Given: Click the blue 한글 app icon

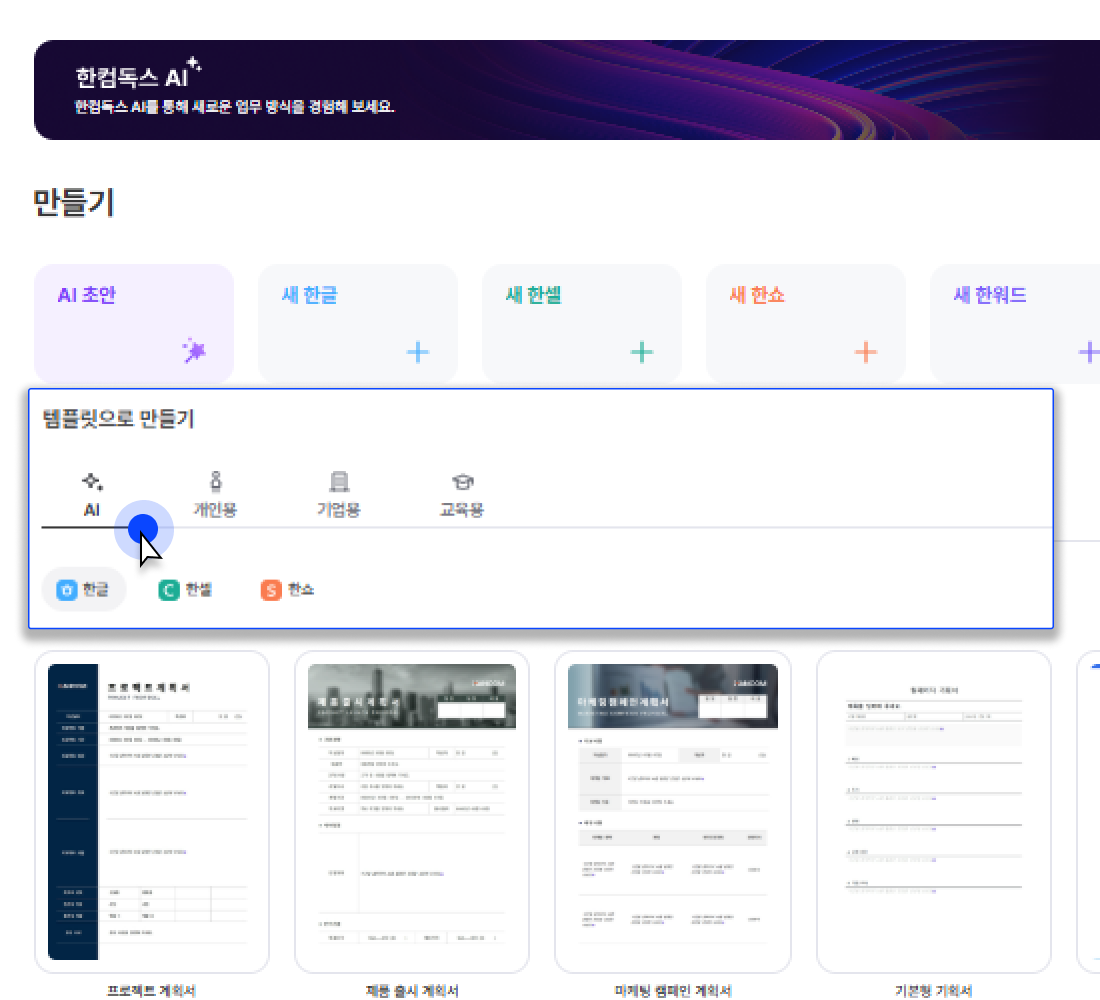Looking at the screenshot, I should (x=67, y=590).
